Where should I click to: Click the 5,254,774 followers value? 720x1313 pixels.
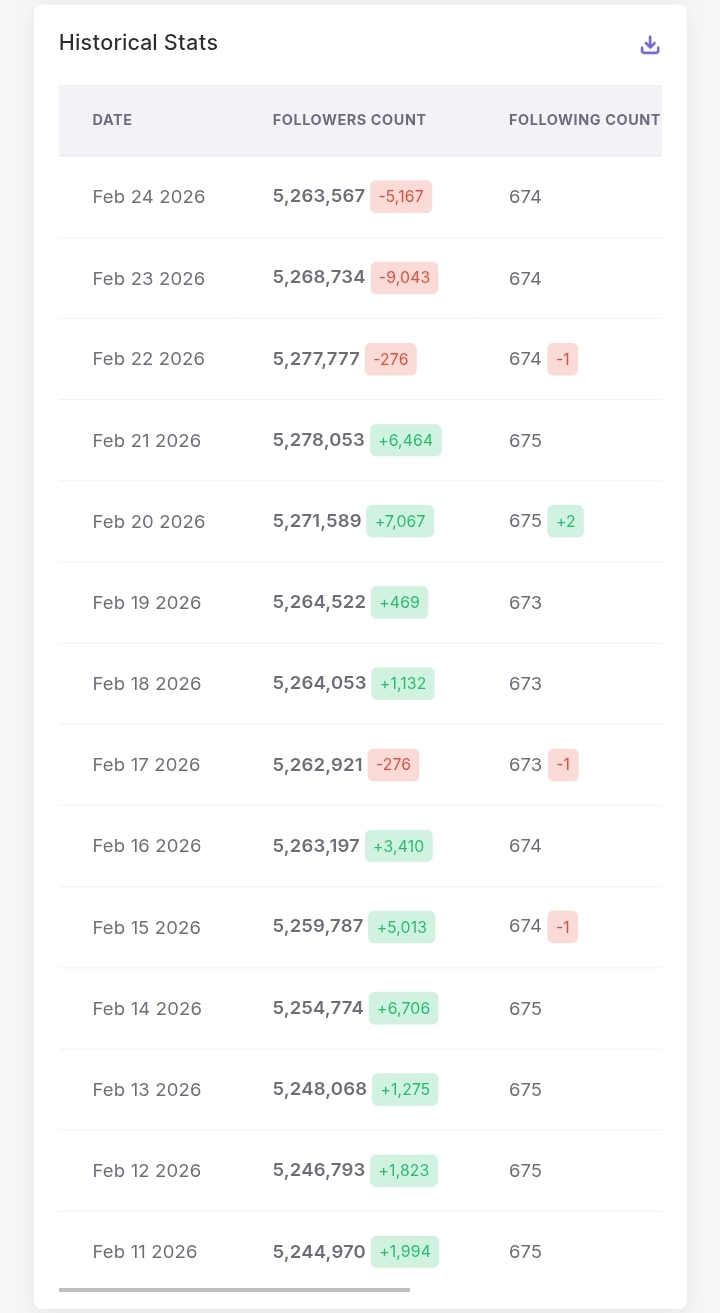318,1008
